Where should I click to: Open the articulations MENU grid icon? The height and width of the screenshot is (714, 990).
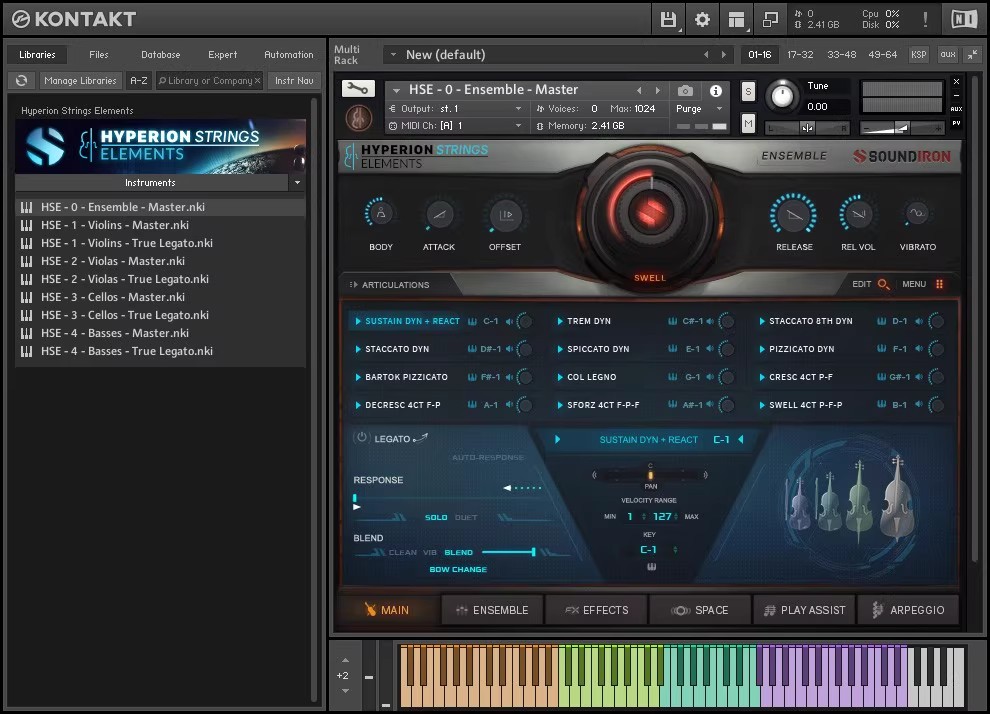tap(939, 285)
